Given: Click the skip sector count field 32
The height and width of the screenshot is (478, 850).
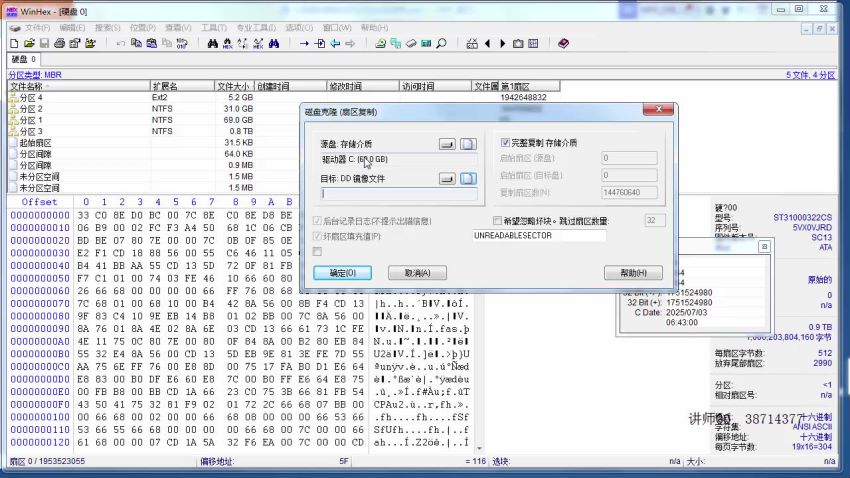Looking at the screenshot, I should (655, 221).
